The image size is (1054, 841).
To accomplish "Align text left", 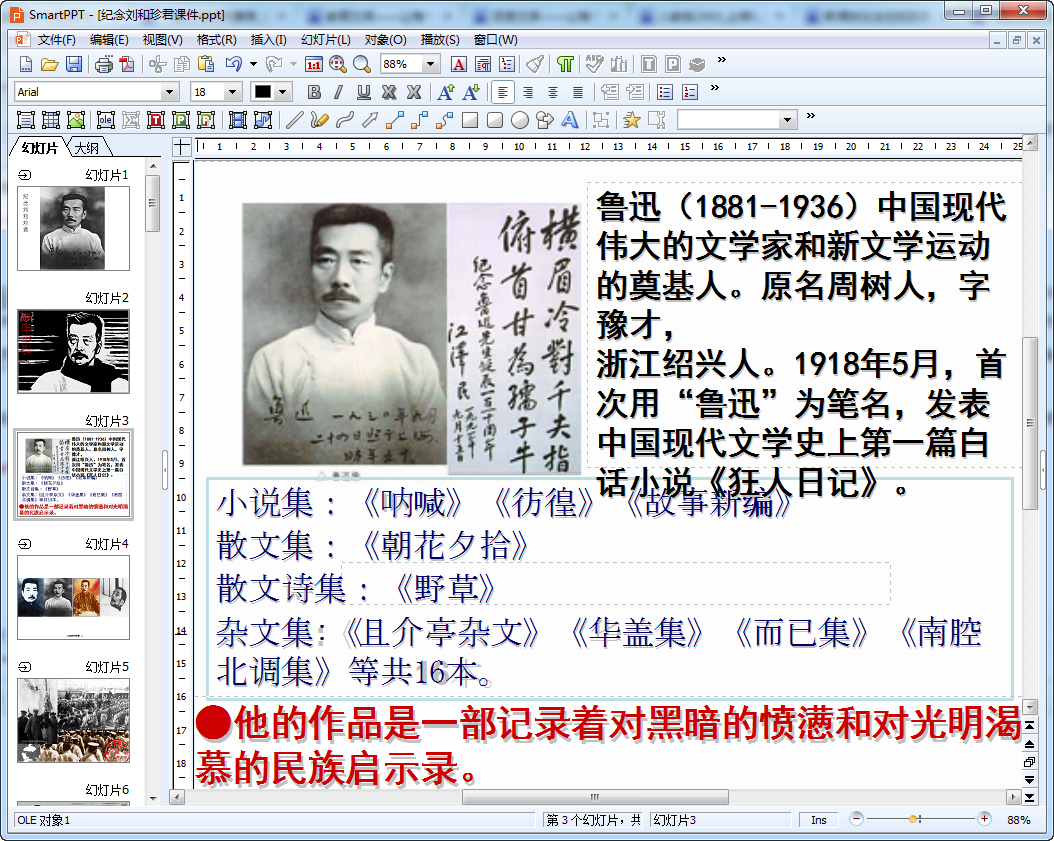I will point(503,92).
